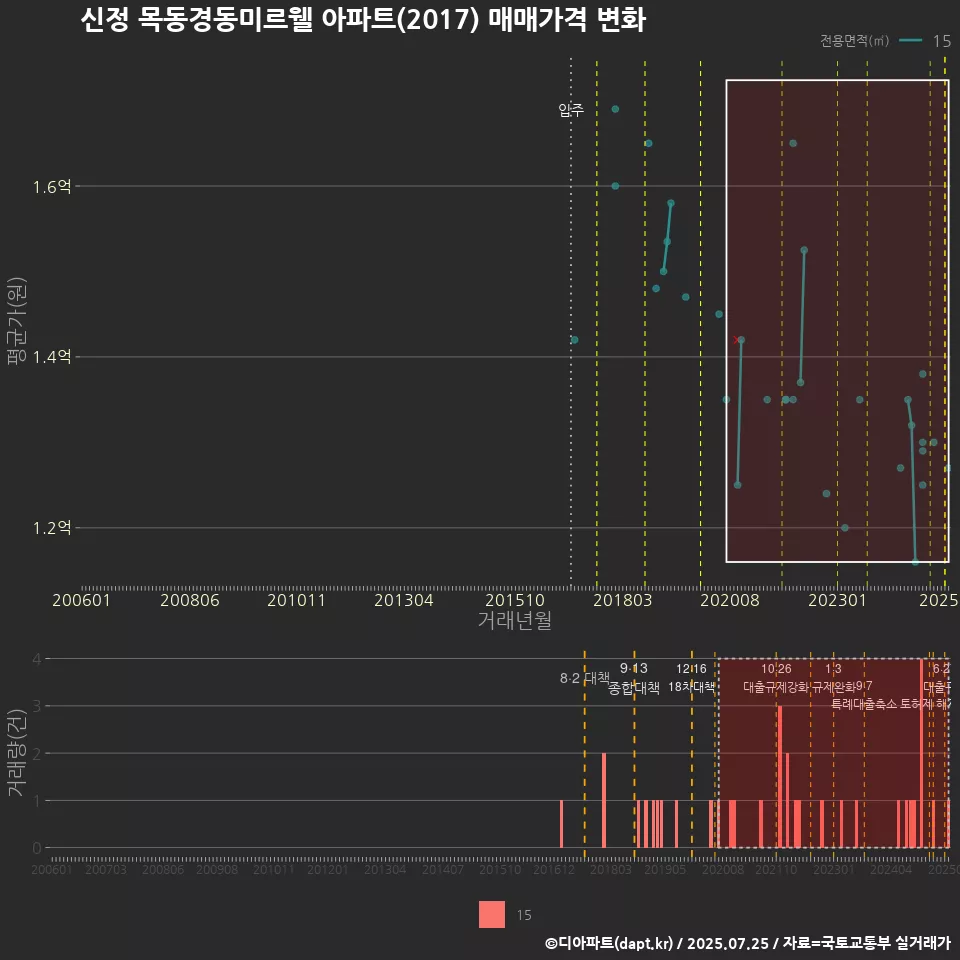Click 202110 on the volume chart axis
Viewport: 960px width, 960px height.
coord(776,869)
